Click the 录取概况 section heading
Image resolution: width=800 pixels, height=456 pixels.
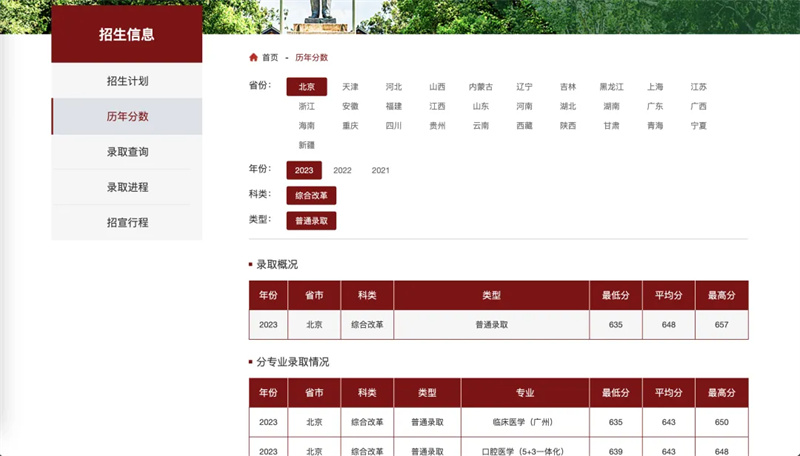click(x=277, y=264)
